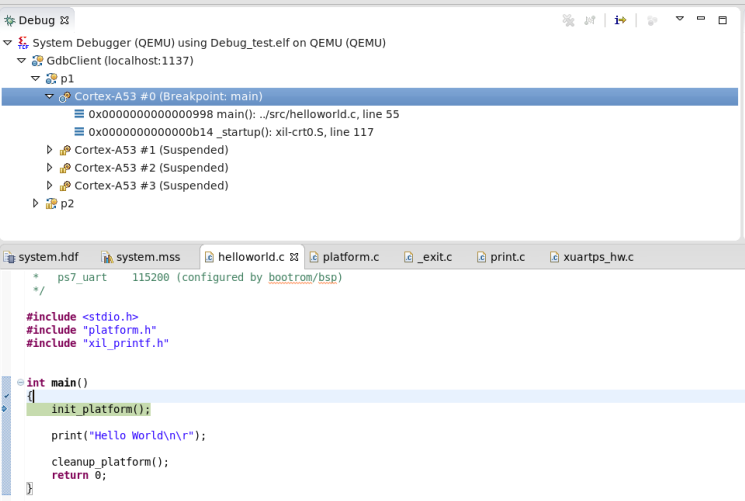Toggle Instruction Stepping Mode icon
Viewport: 745px width, 501px height.
pyautogui.click(x=620, y=20)
